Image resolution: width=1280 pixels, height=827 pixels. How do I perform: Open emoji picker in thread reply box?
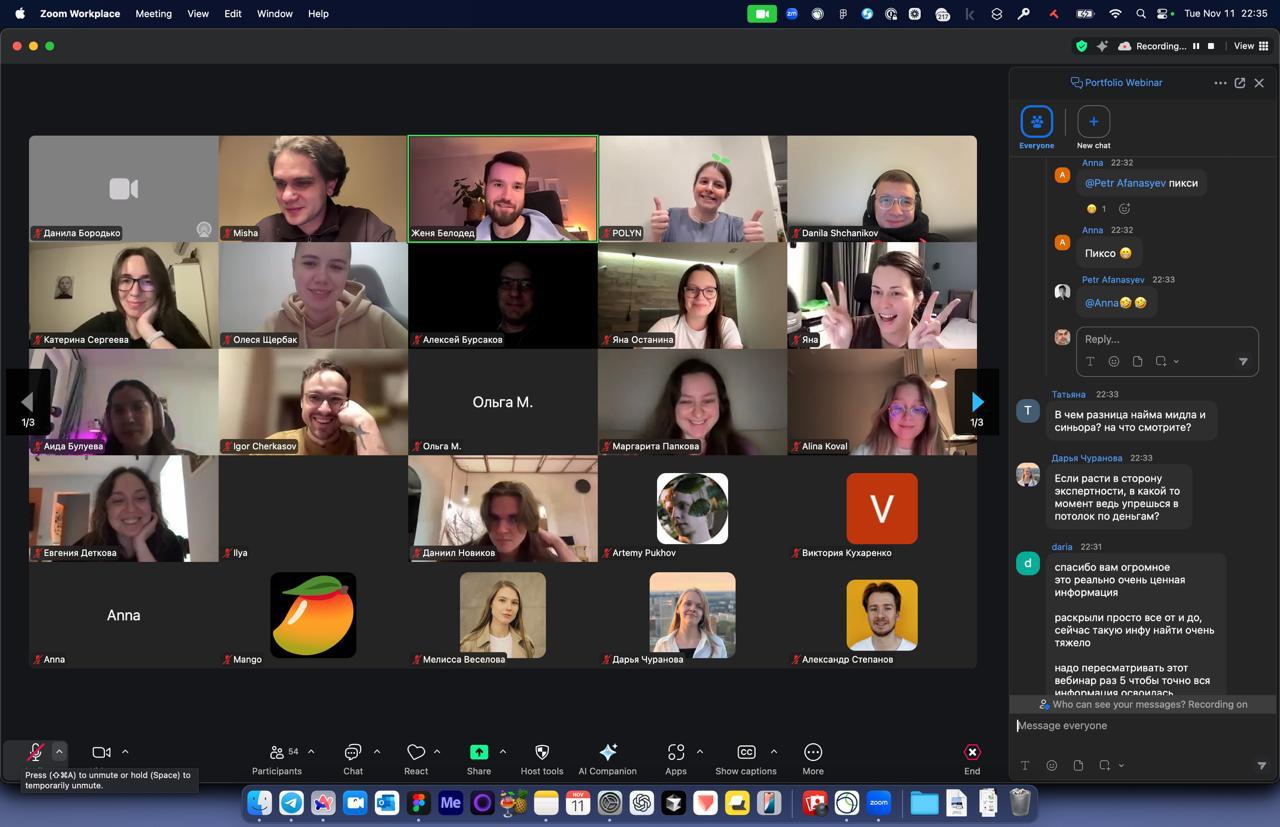click(x=1114, y=361)
